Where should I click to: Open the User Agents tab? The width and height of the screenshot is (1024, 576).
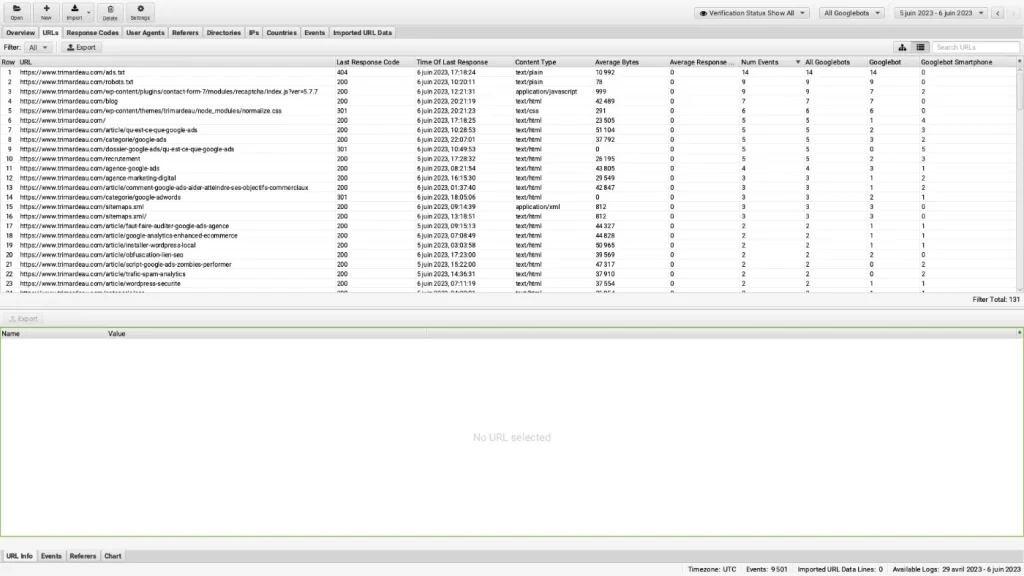[x=145, y=33]
